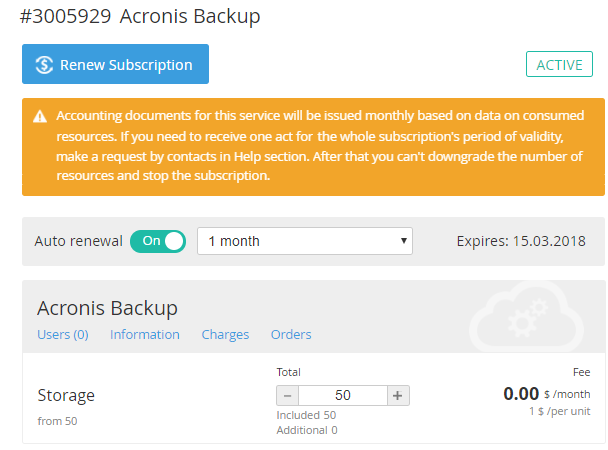Click the Auto renewal label
The image size is (608, 450).
78,241
